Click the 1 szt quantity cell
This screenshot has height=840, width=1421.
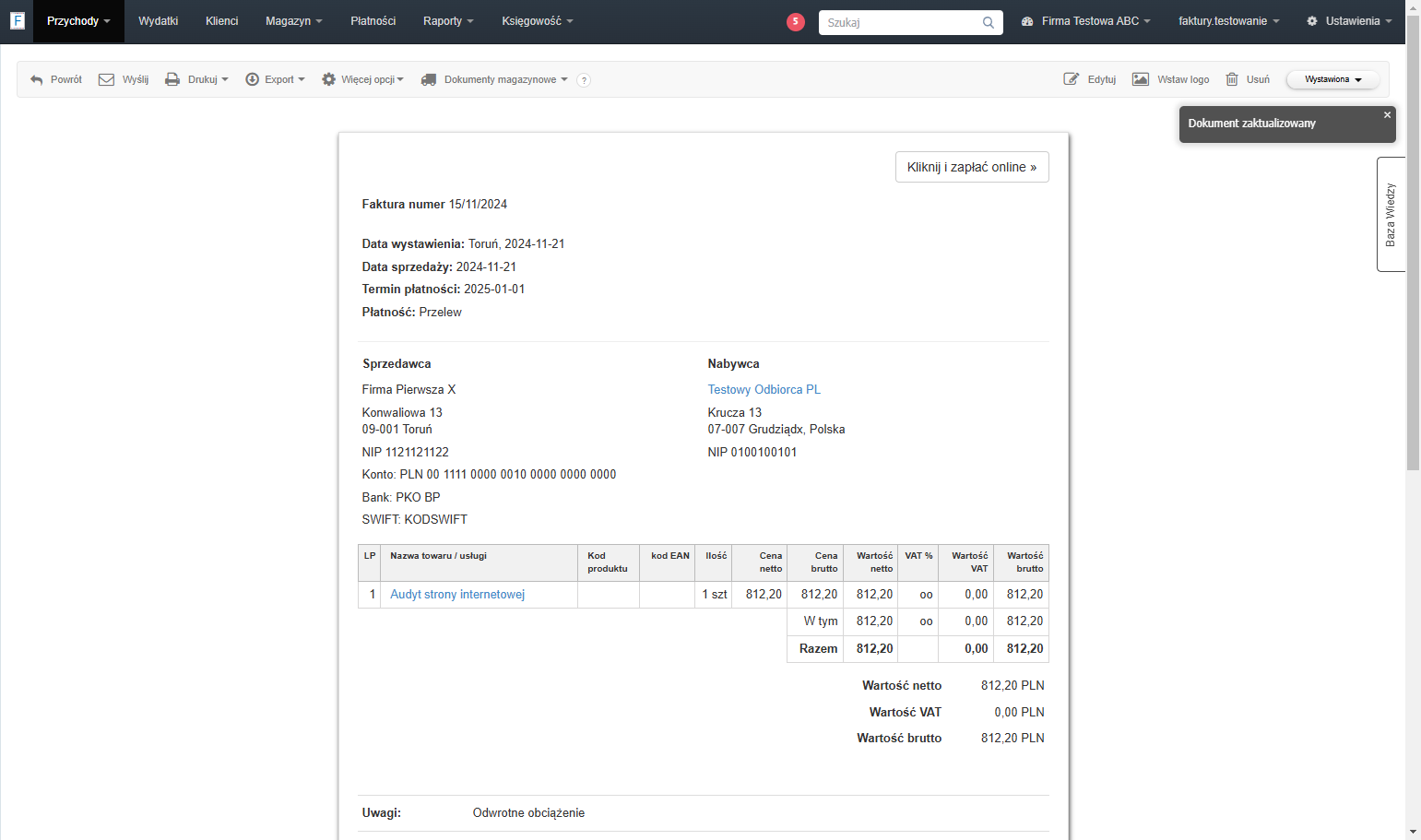[x=715, y=595]
